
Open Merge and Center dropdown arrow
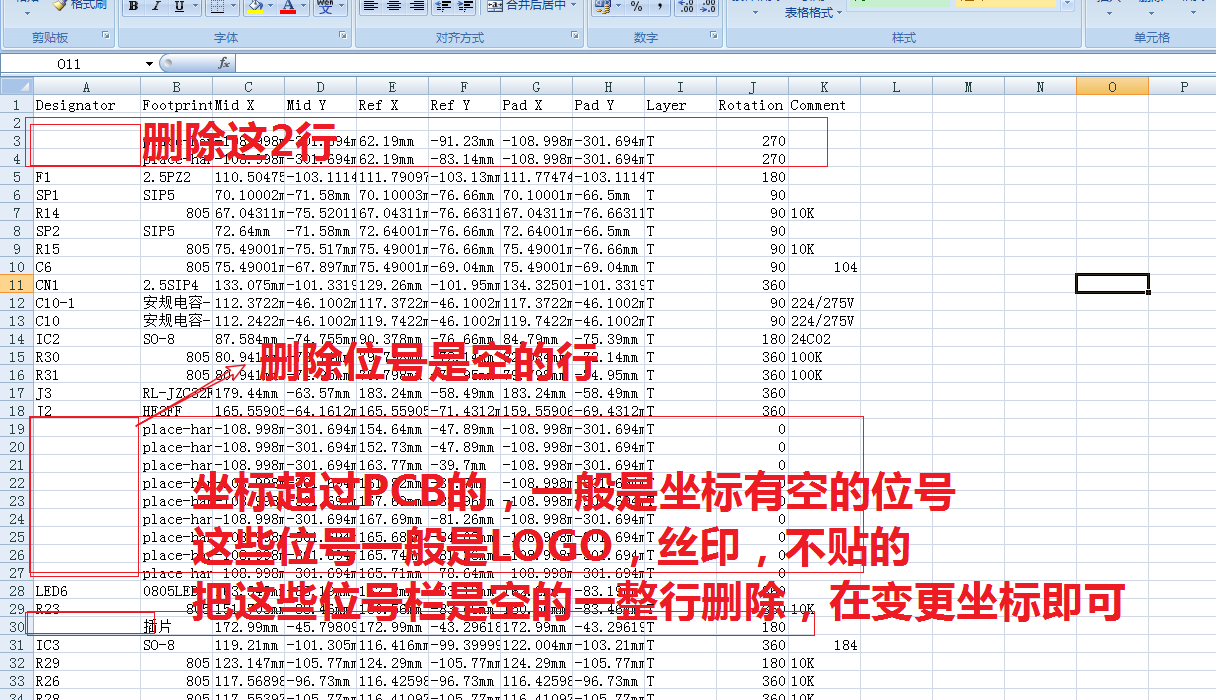[573, 6]
